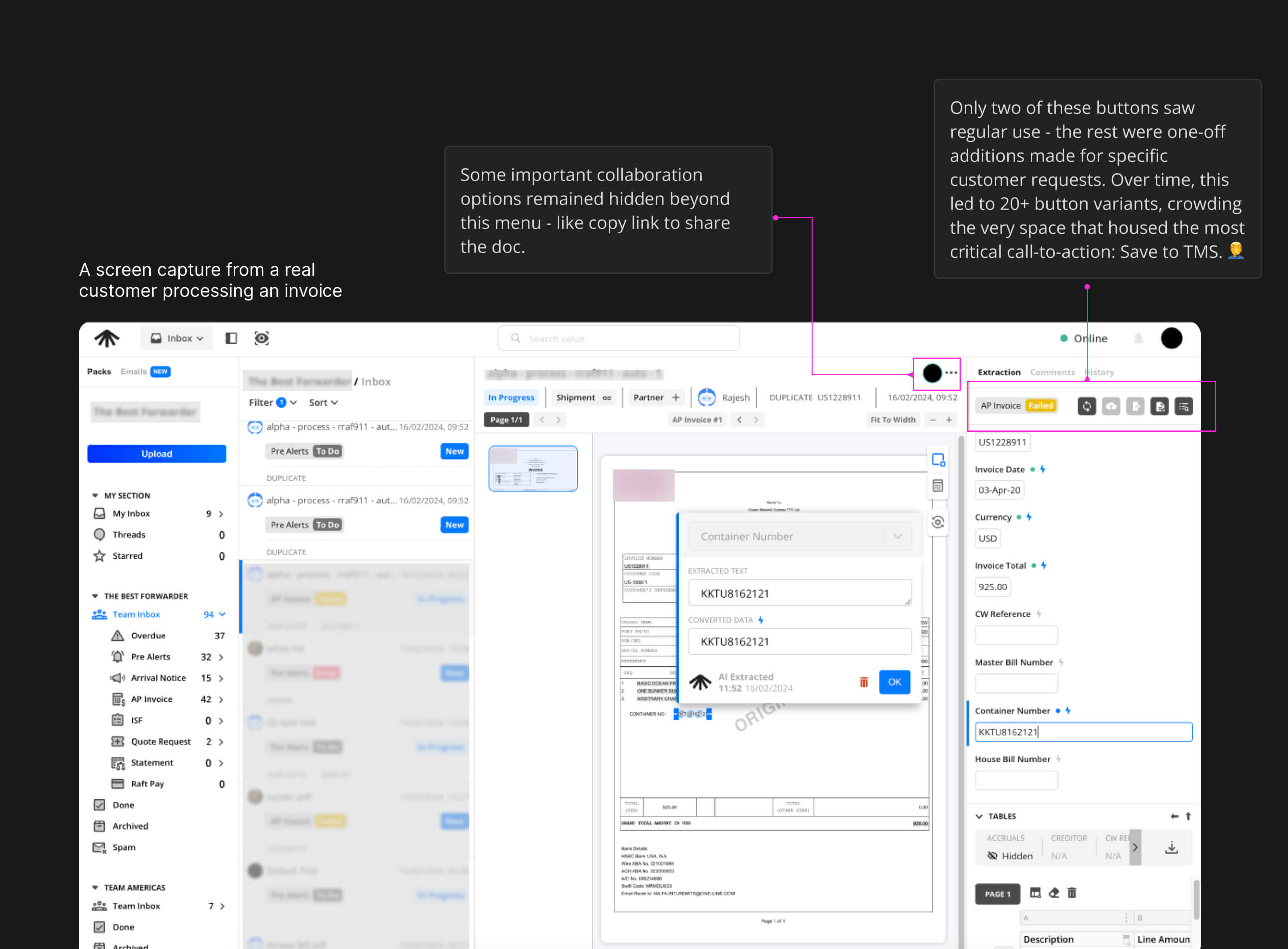
Task: Click the cloud upload icon in extraction toolbar
Action: 1111,406
